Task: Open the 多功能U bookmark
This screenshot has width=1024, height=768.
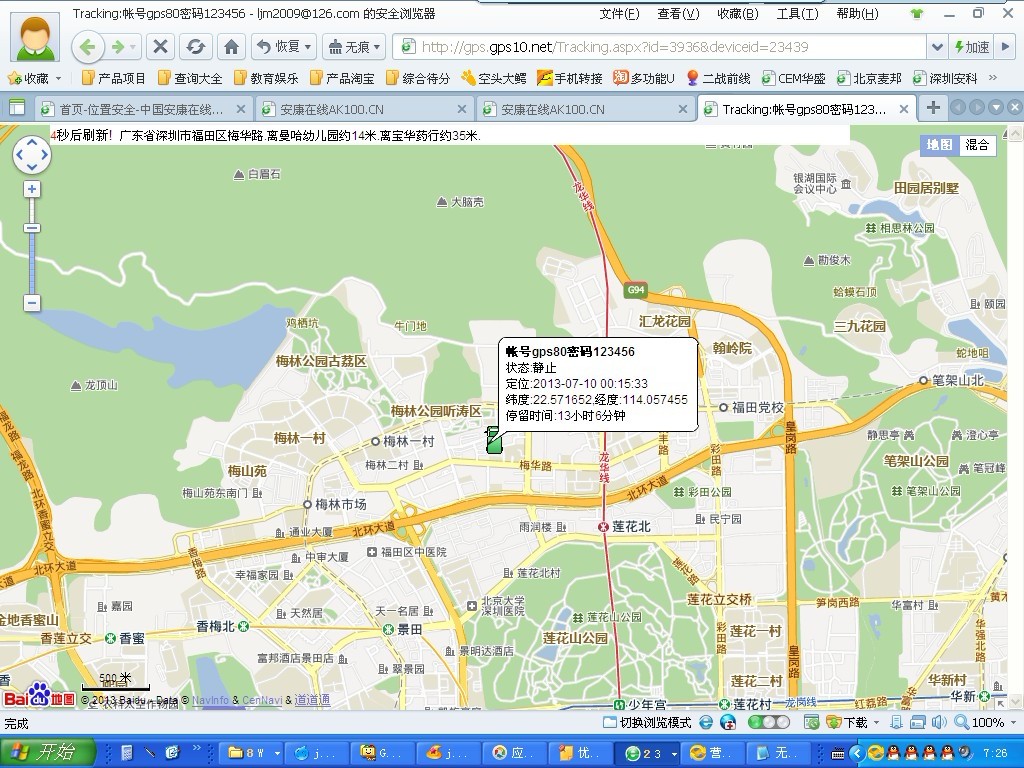Action: point(644,78)
